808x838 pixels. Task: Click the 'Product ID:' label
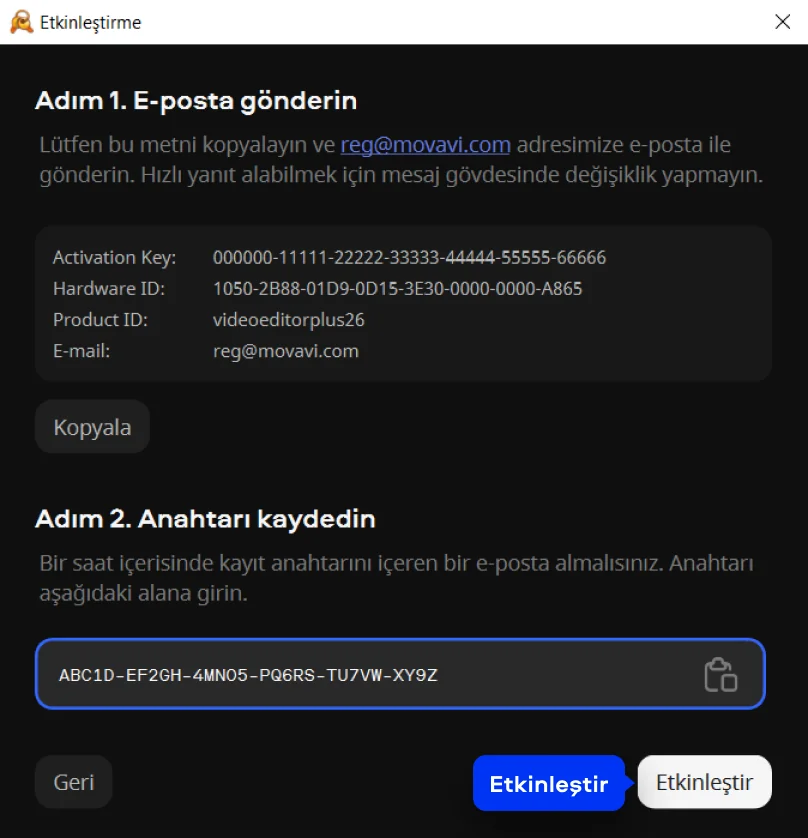[x=100, y=320]
